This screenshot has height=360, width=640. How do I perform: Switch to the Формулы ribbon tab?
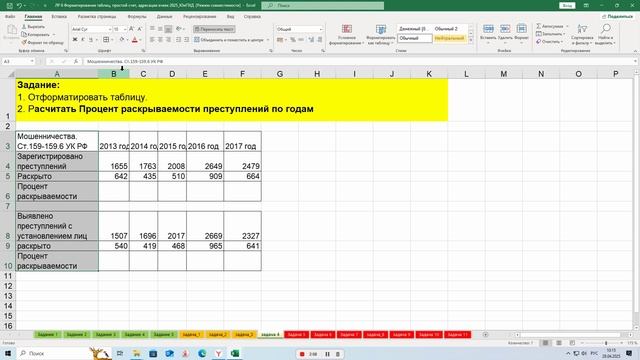click(x=137, y=16)
